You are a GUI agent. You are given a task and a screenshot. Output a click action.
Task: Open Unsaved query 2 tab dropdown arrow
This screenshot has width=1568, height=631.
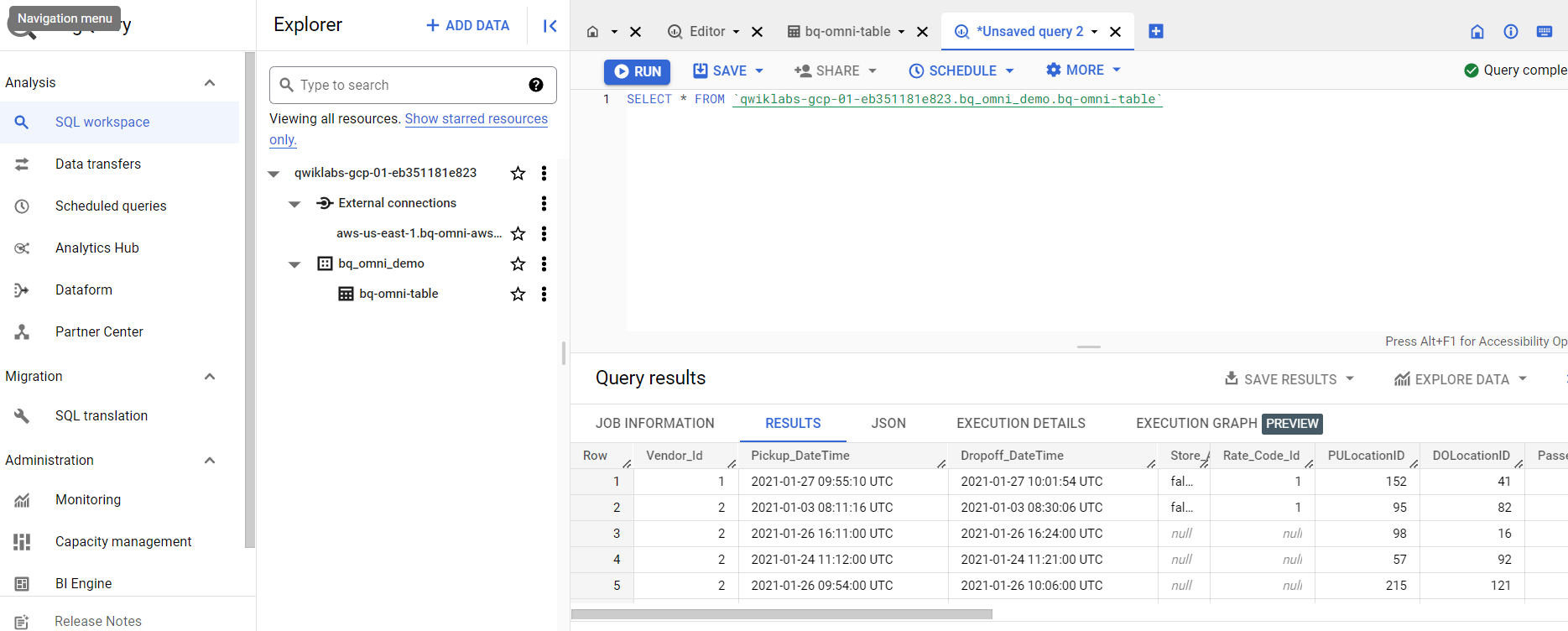pos(1094,32)
